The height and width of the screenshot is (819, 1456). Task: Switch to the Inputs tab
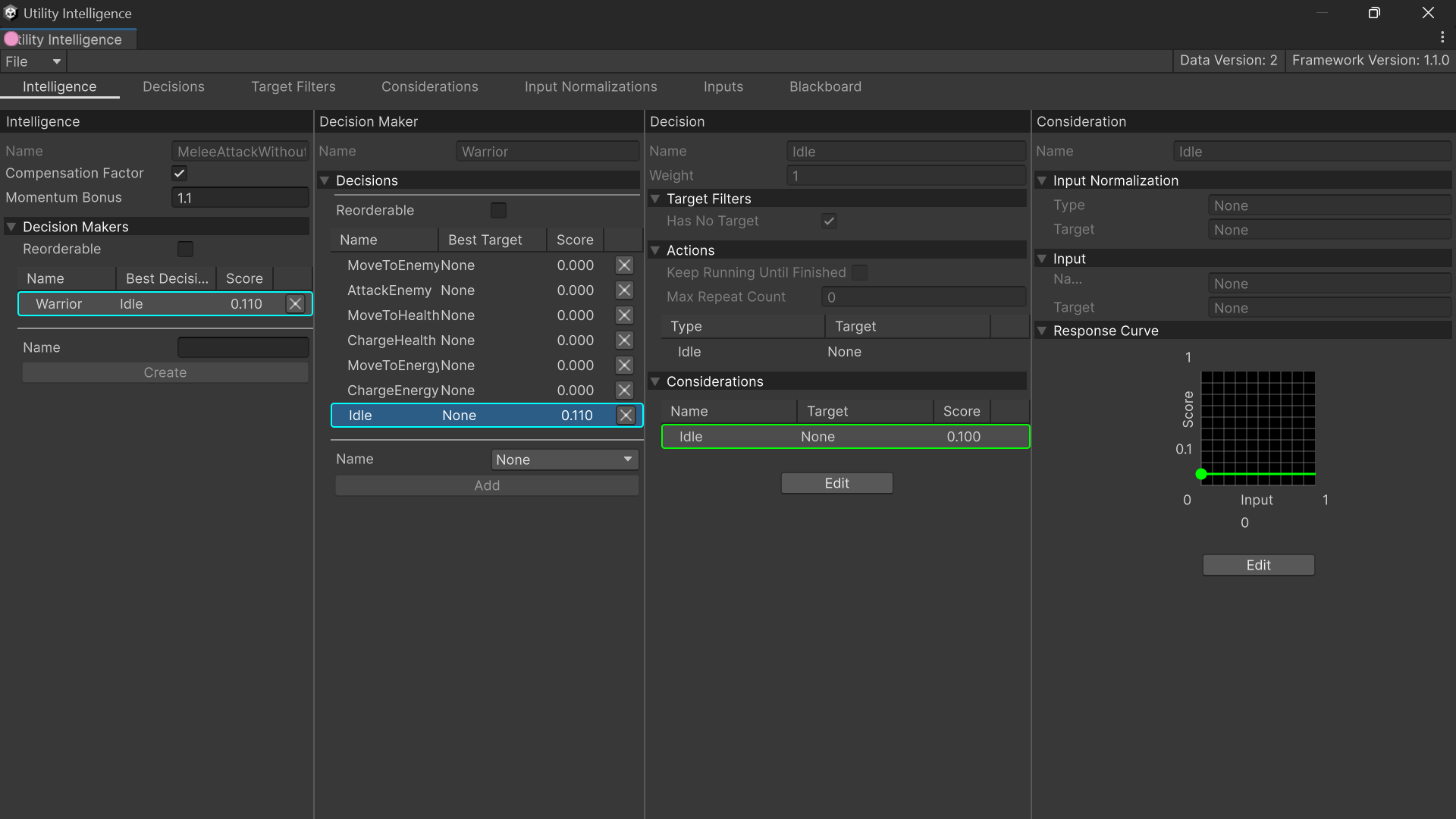coord(723,86)
